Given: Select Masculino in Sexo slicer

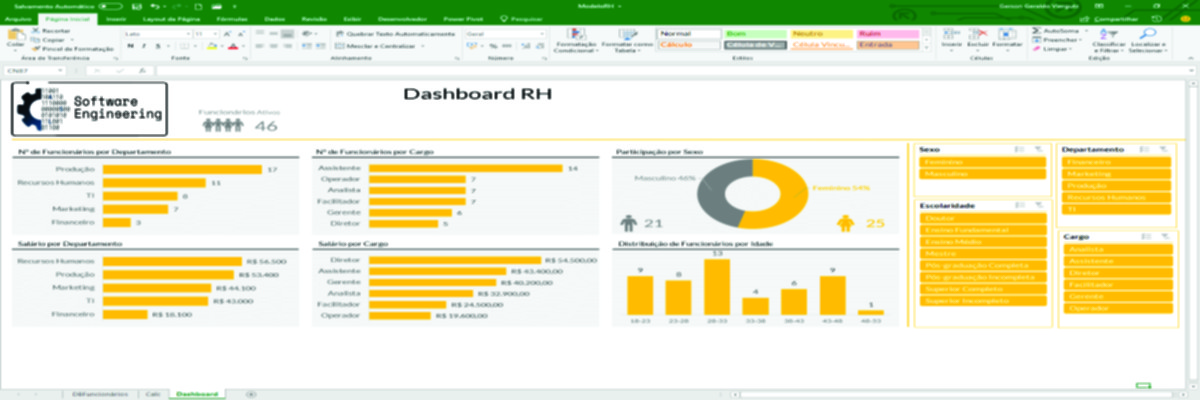Looking at the screenshot, I should pos(982,173).
